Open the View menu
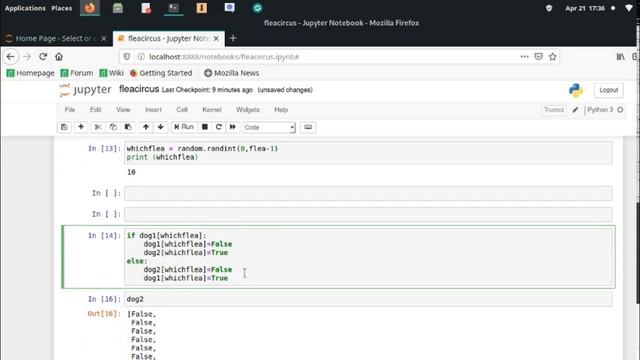The width and height of the screenshot is (640, 360). (x=123, y=110)
